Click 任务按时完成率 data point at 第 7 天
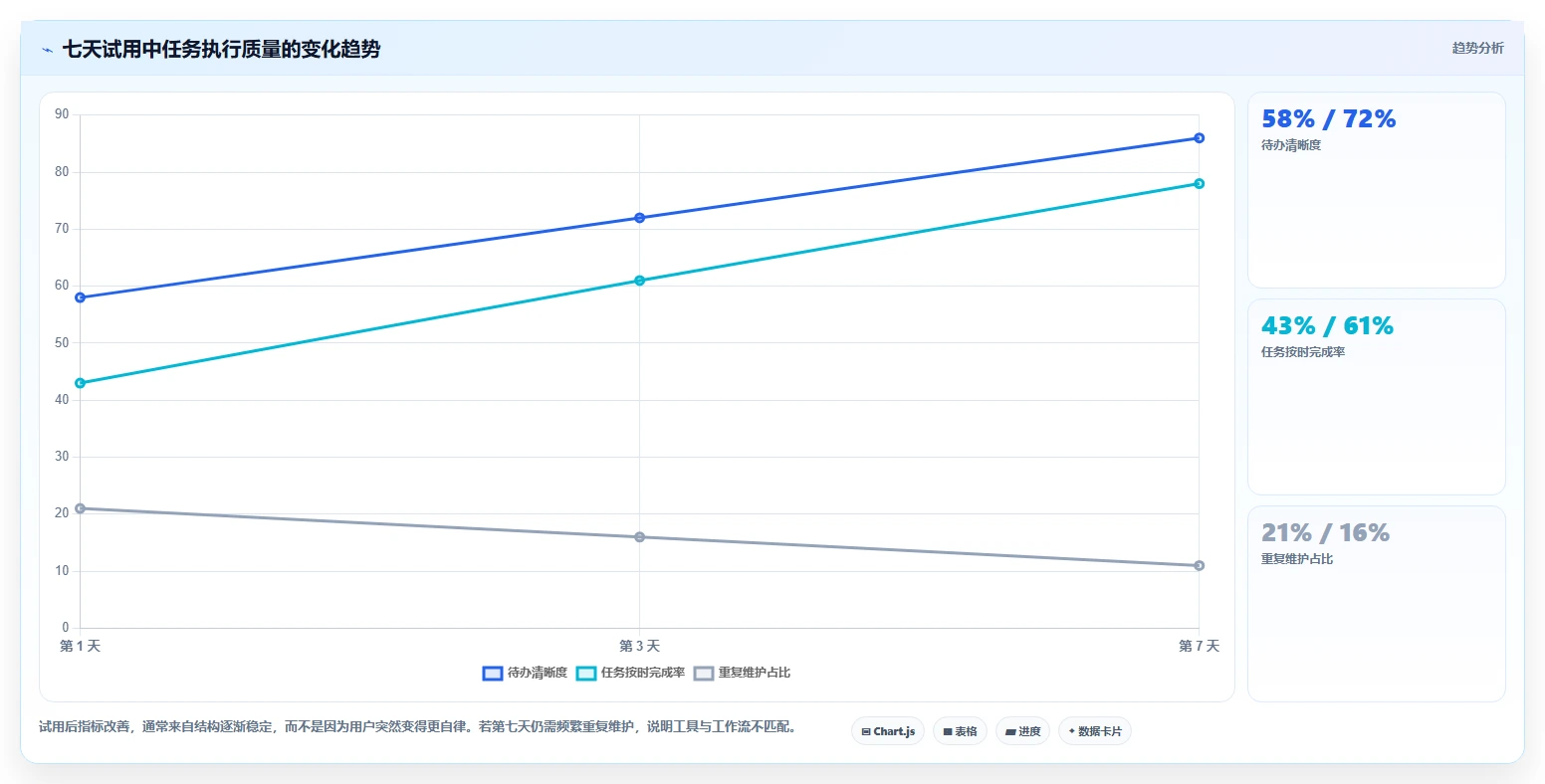This screenshot has height=784, width=1545. coord(1199,183)
